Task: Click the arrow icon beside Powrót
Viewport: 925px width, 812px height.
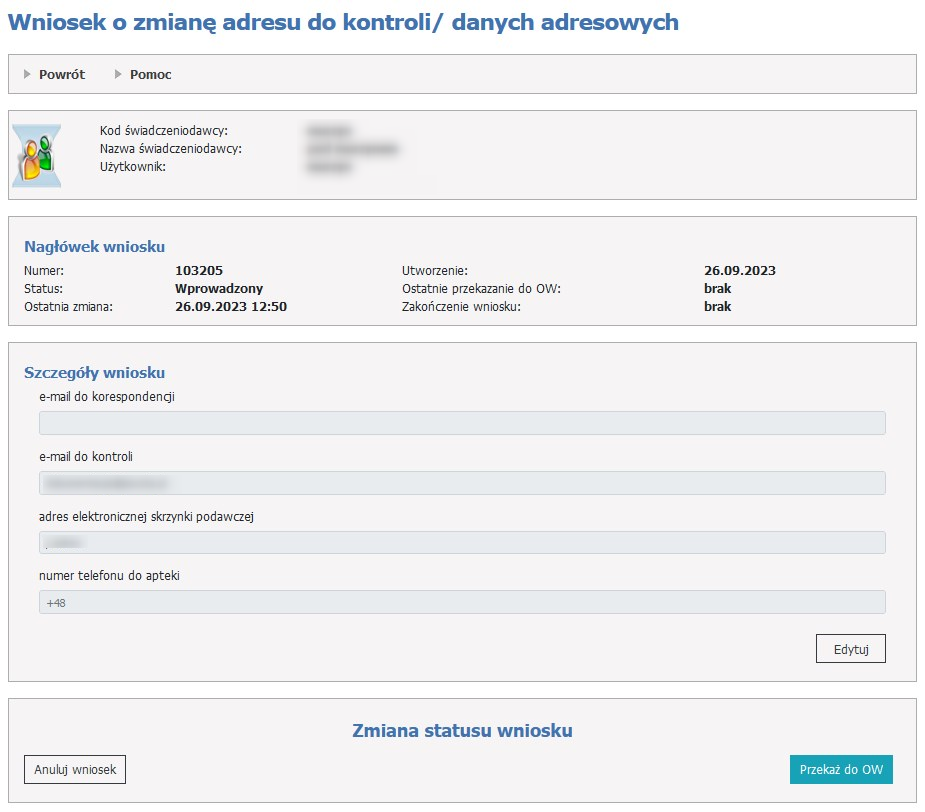Action: [28, 74]
